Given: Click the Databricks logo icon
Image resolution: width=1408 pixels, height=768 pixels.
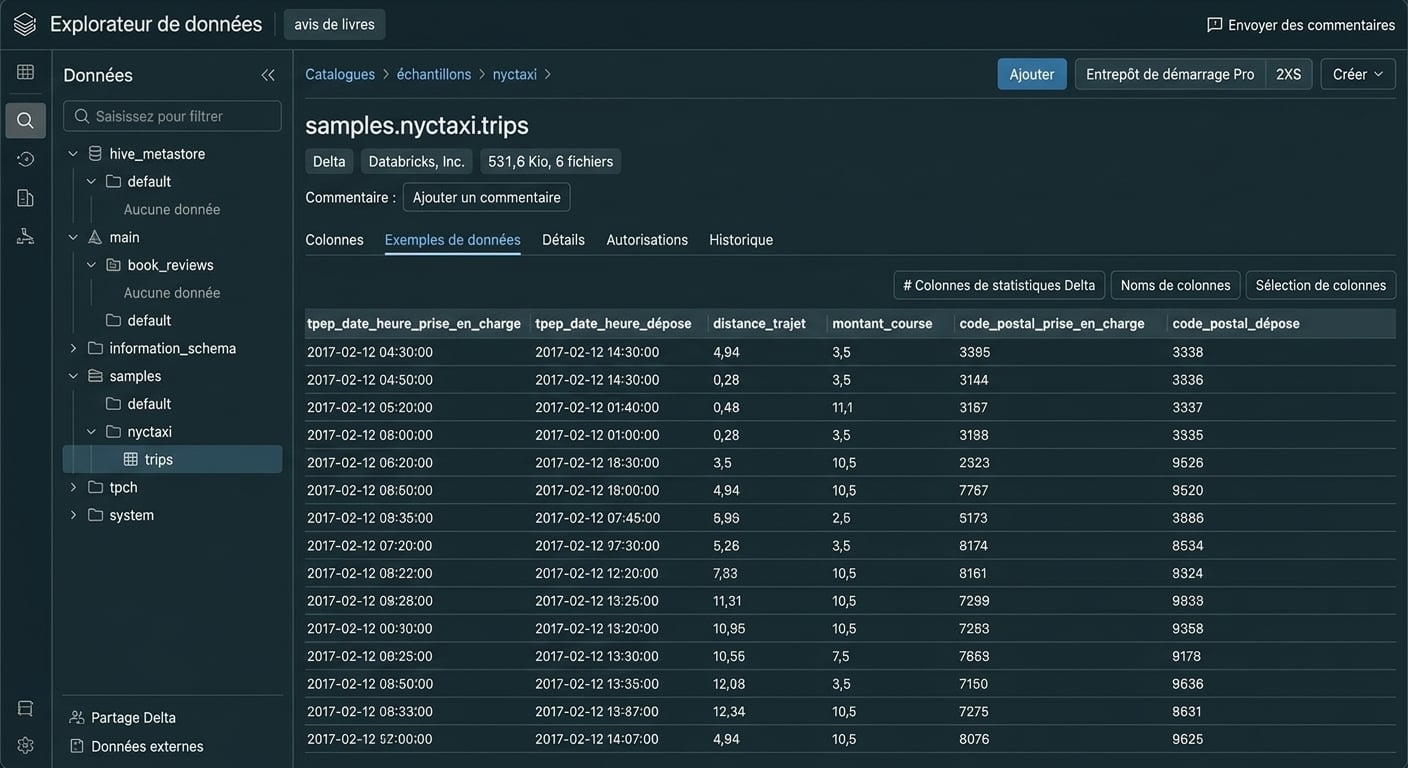Looking at the screenshot, I should [x=25, y=24].
